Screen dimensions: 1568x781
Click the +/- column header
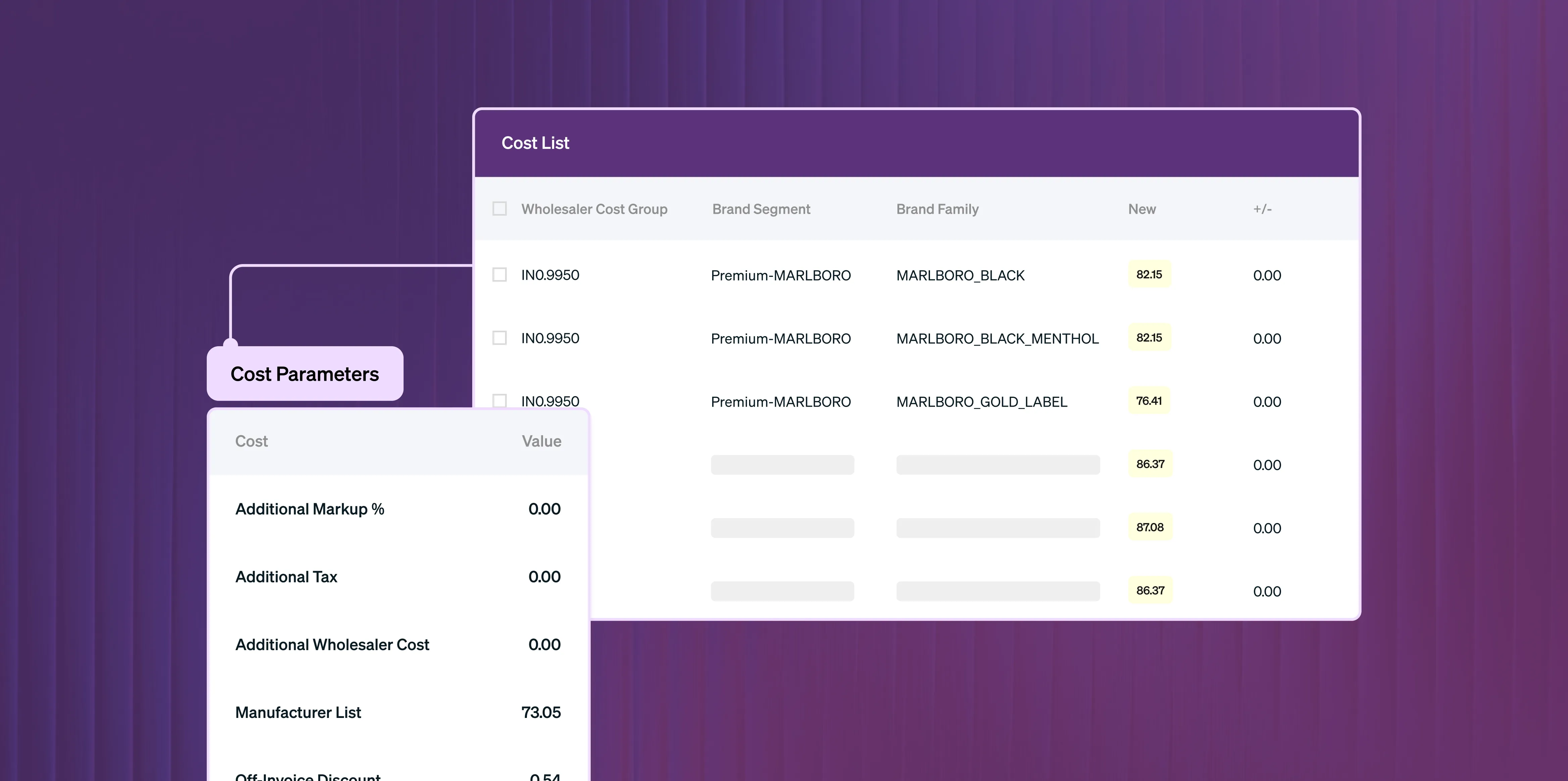(1262, 209)
